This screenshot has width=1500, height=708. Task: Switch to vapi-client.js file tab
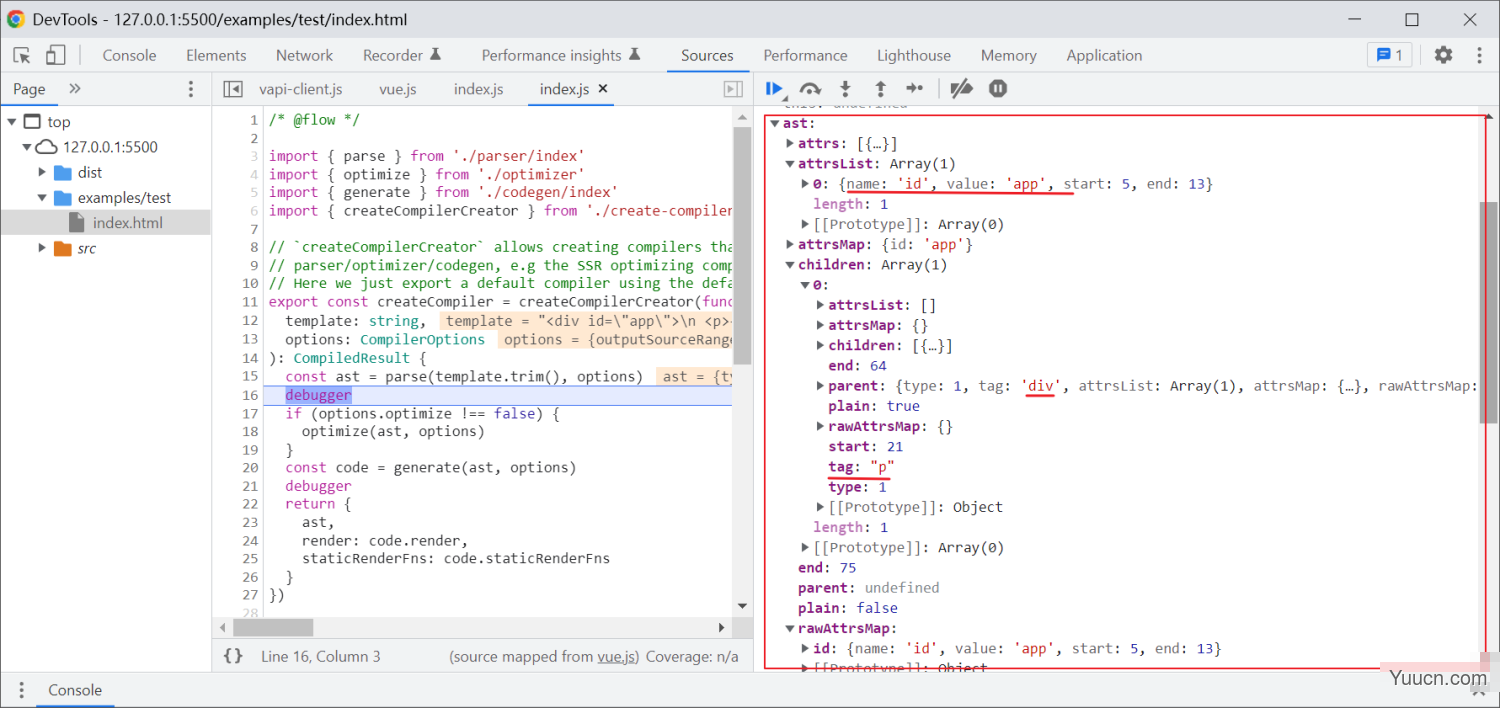pos(300,89)
